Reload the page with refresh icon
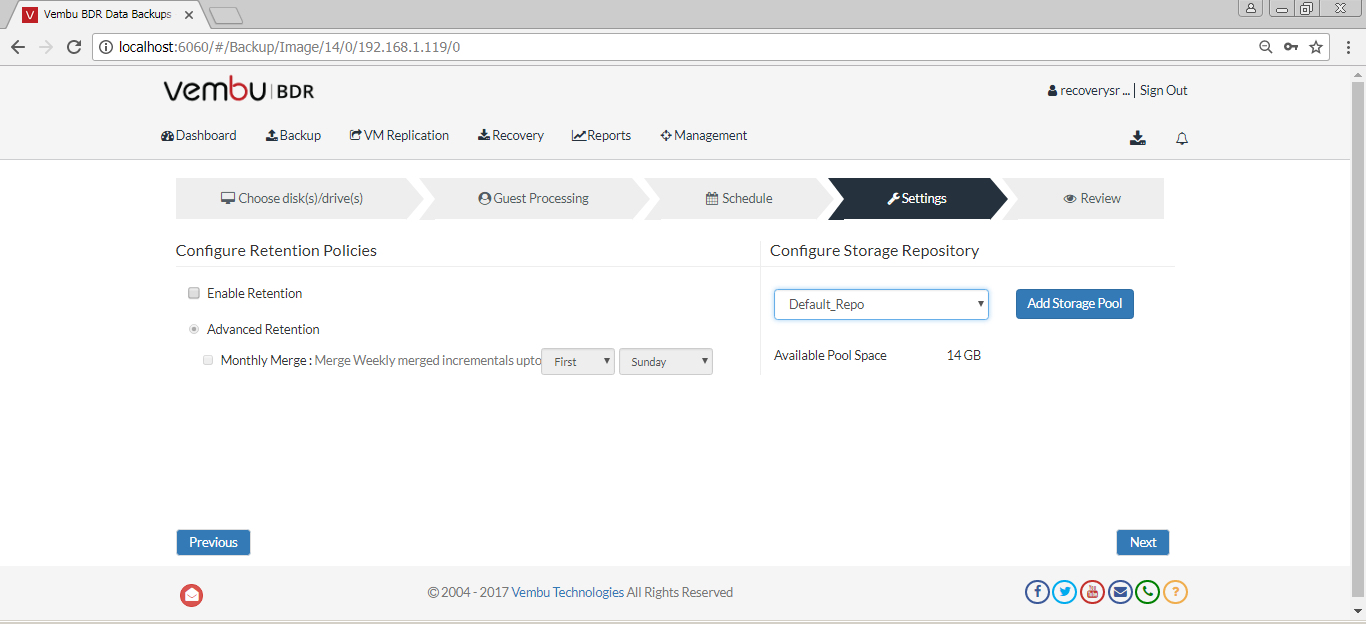The width and height of the screenshot is (1366, 624). (74, 47)
